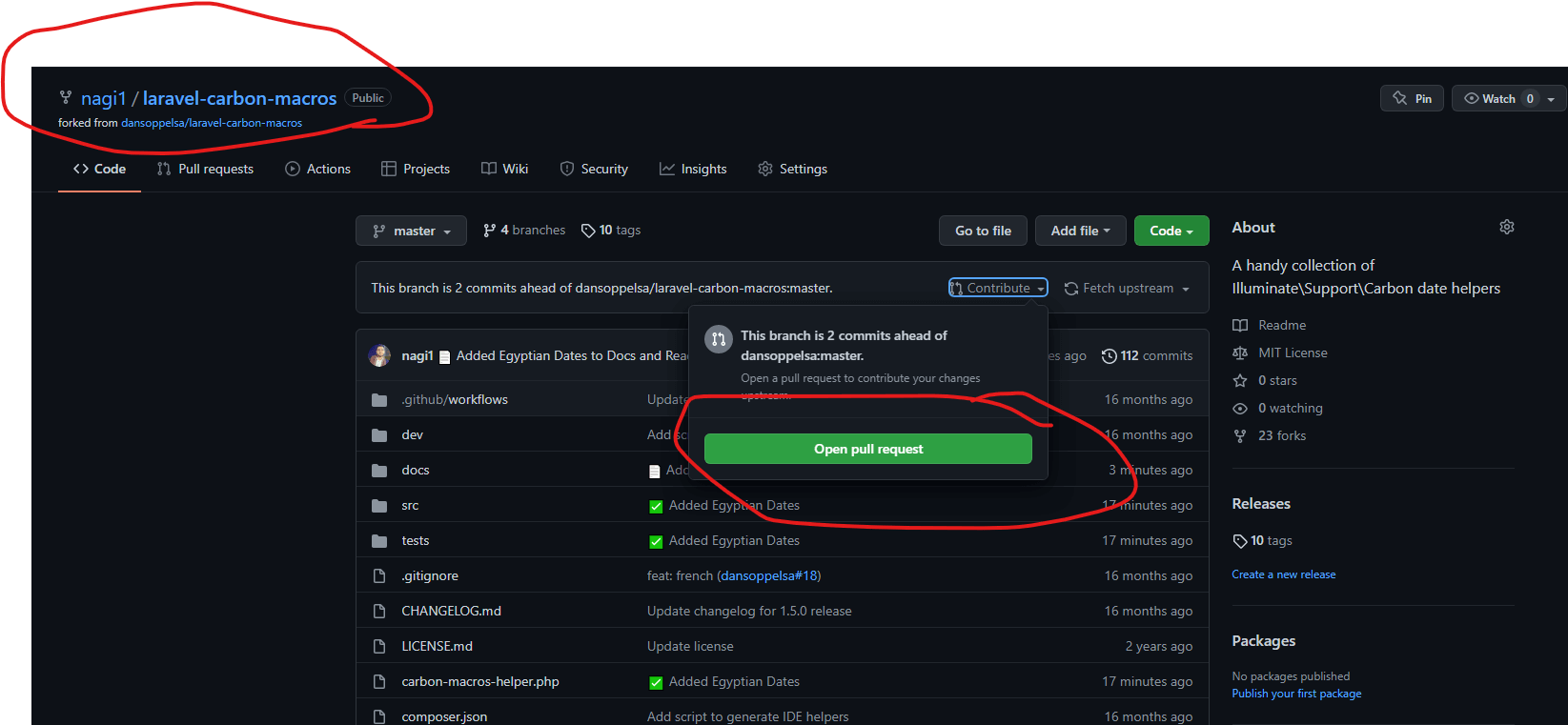This screenshot has height=725, width=1568.
Task: Click the green Open pull request button
Action: click(868, 449)
